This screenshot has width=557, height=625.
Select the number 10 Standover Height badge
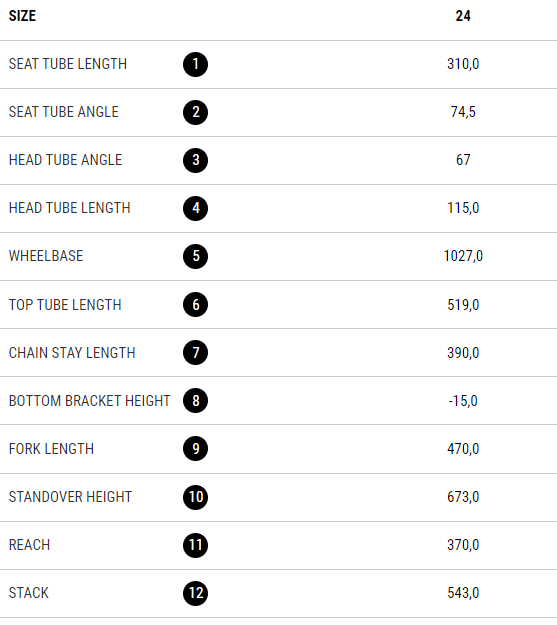point(195,497)
